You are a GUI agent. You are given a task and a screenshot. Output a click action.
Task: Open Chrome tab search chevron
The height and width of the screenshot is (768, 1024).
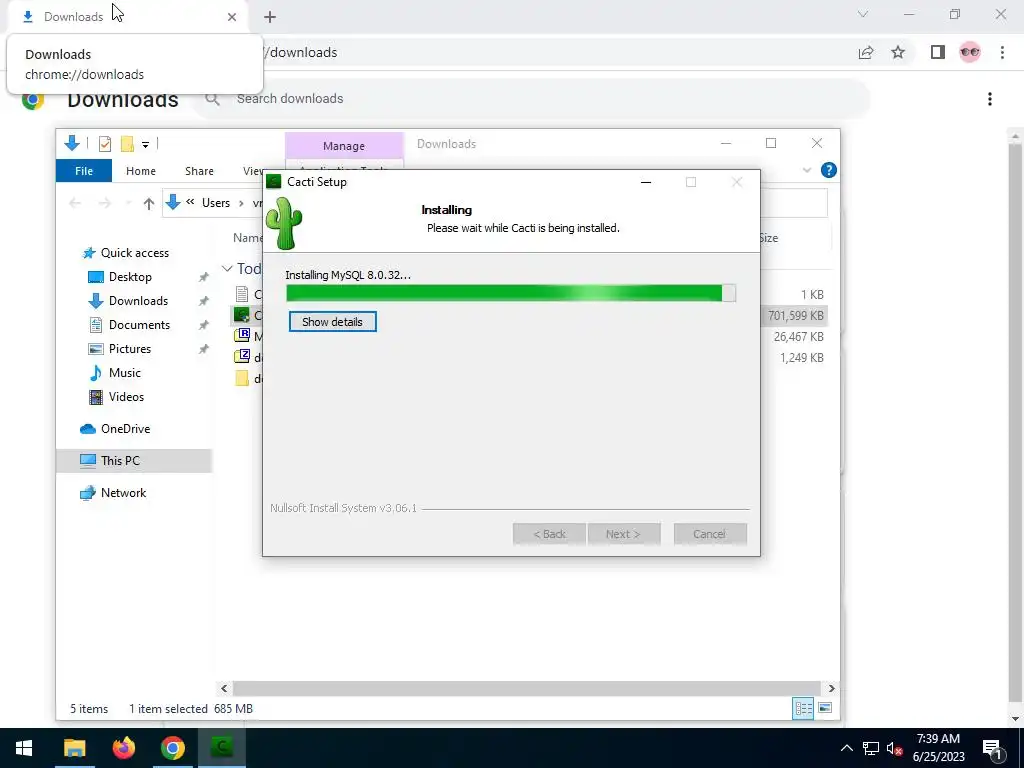863,14
